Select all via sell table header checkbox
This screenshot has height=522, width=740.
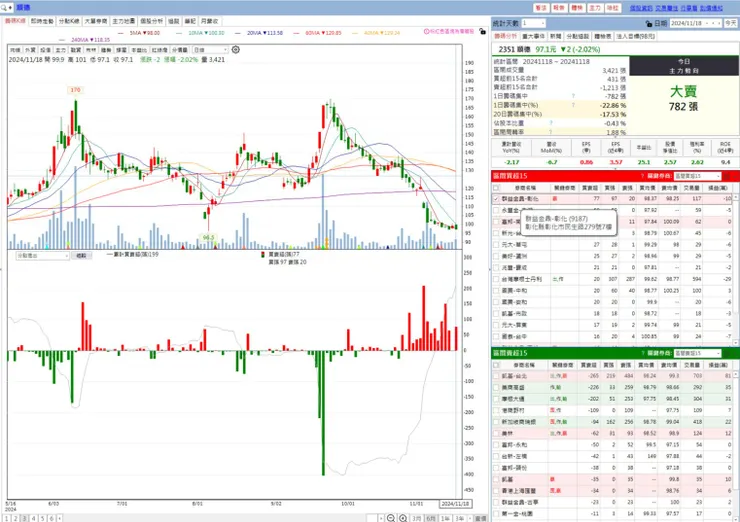(496, 365)
